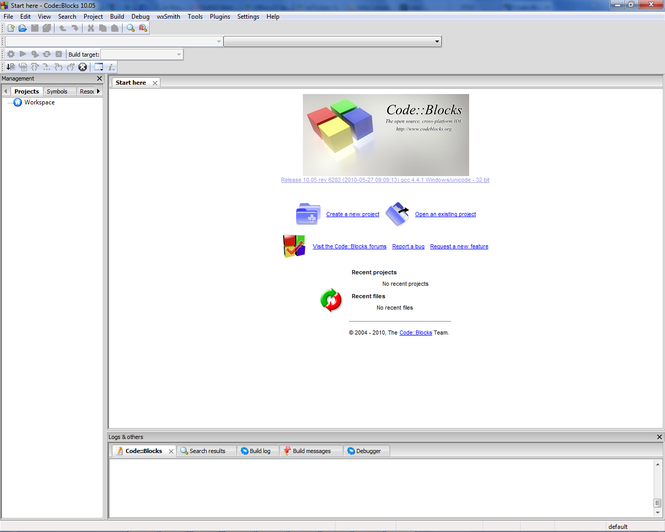The width and height of the screenshot is (665, 532).
Task: Click the Next line debugger icon
Action: pyautogui.click(x=35, y=67)
